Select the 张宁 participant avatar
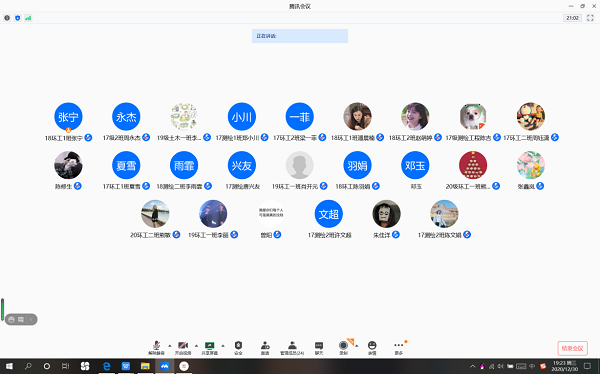The height and width of the screenshot is (374, 600). (68, 117)
